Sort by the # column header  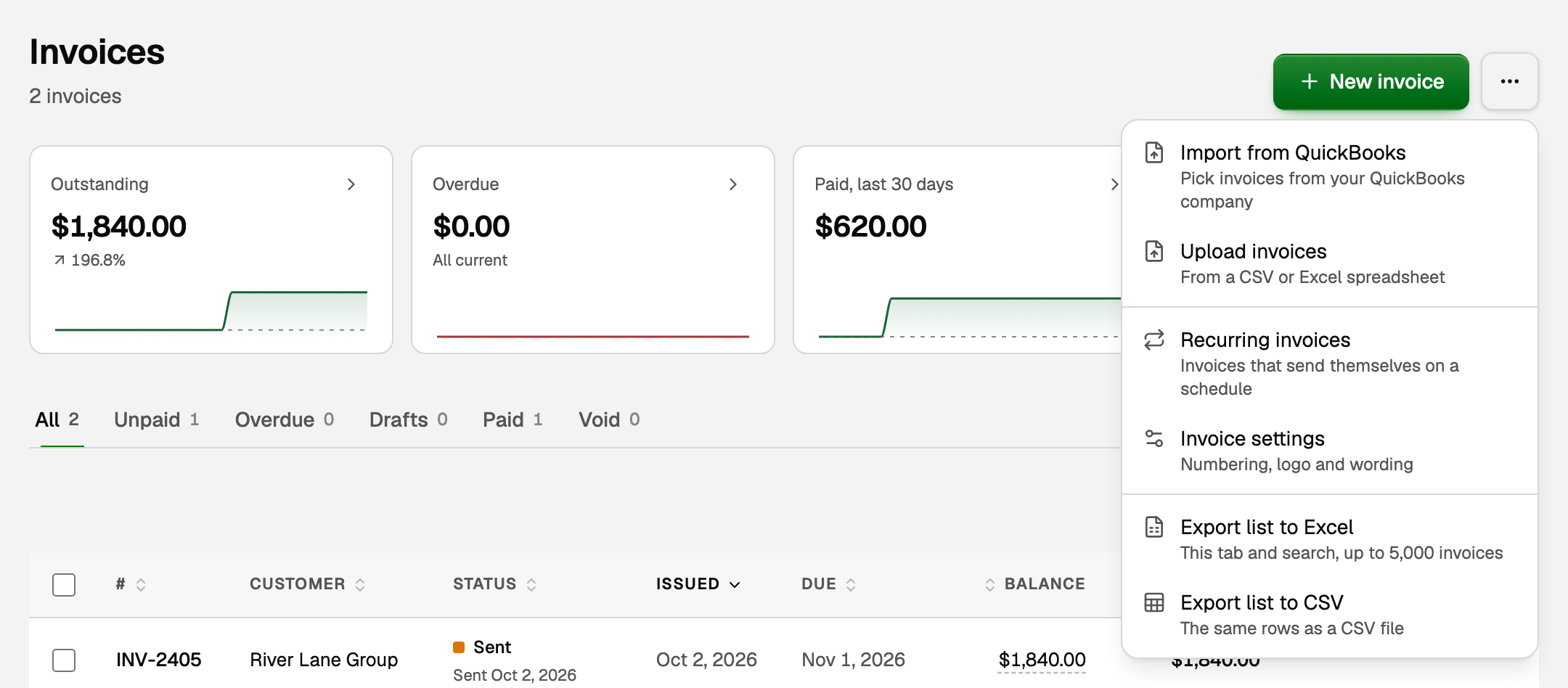pos(131,584)
